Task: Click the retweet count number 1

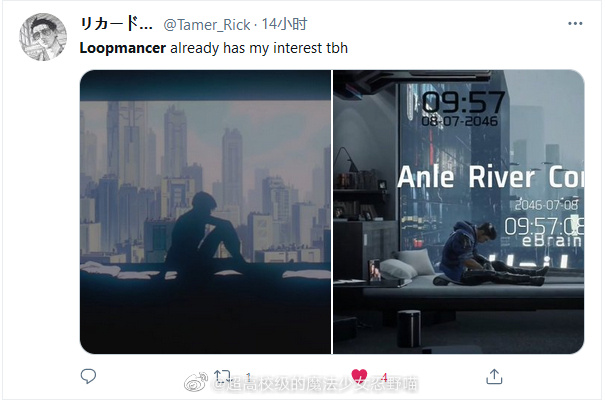Action: (x=248, y=376)
